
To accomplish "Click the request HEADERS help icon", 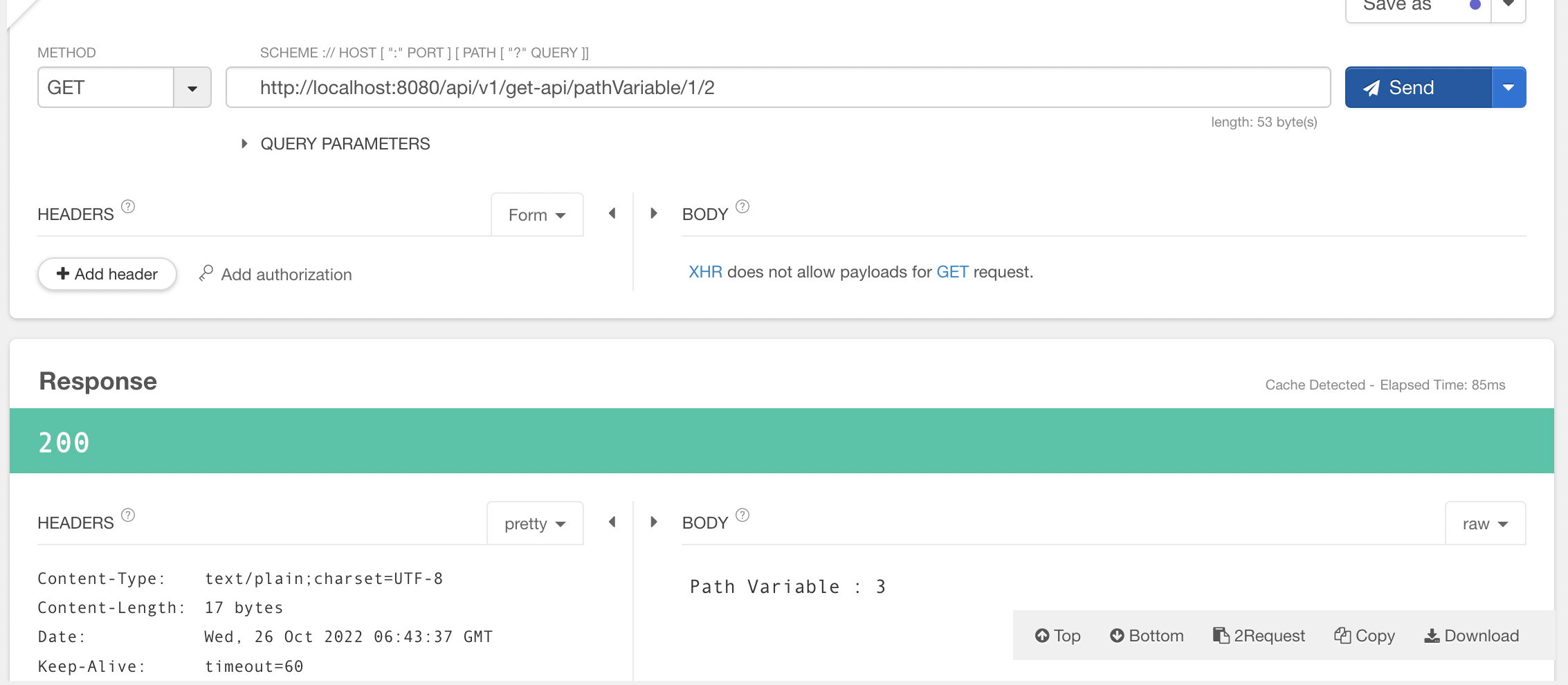I will pos(128,207).
